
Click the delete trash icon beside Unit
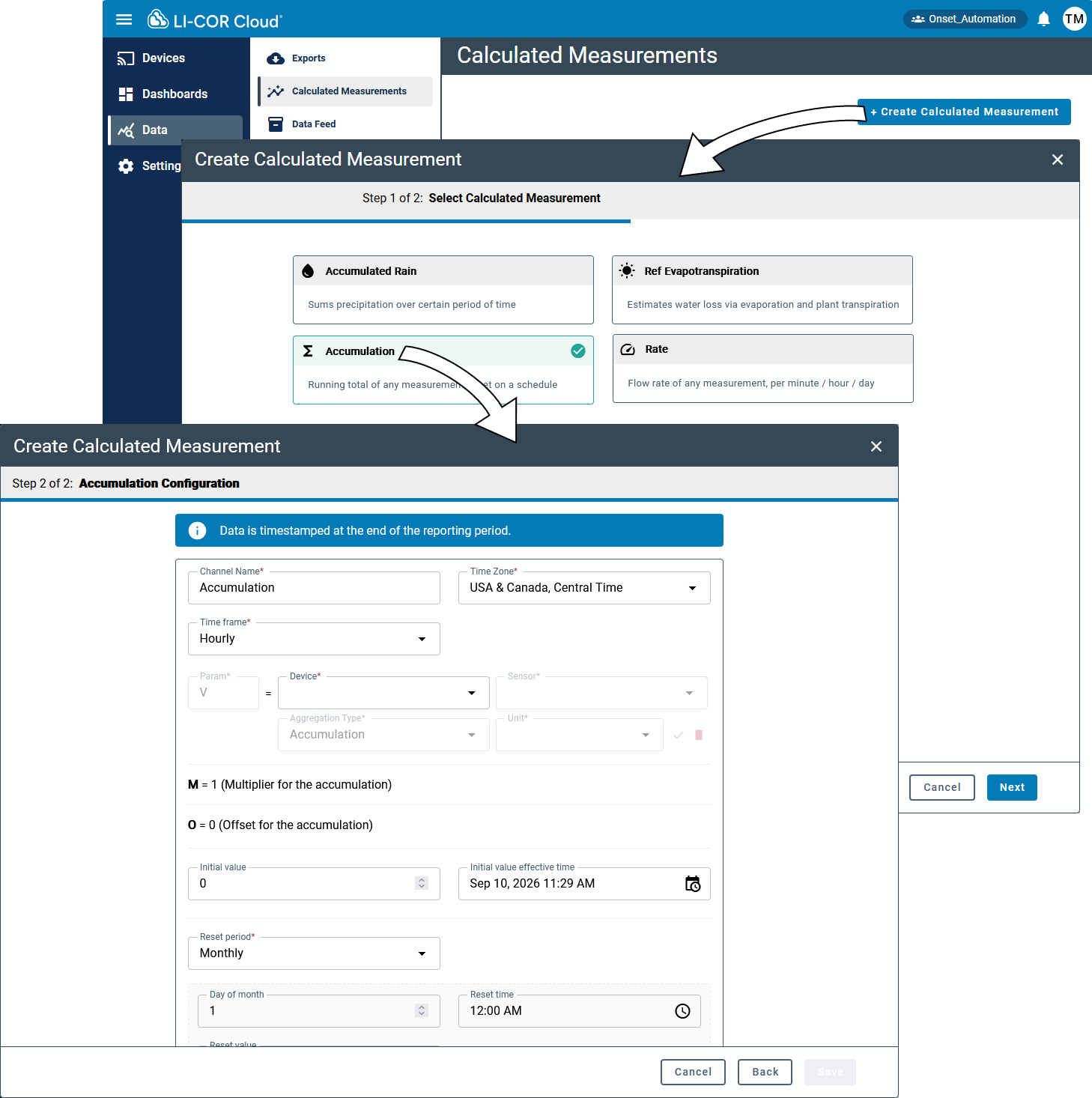pos(699,735)
